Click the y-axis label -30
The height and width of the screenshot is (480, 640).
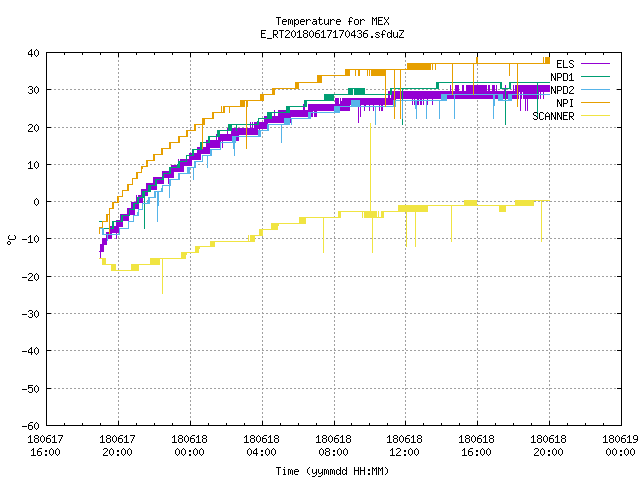[x=31, y=314]
